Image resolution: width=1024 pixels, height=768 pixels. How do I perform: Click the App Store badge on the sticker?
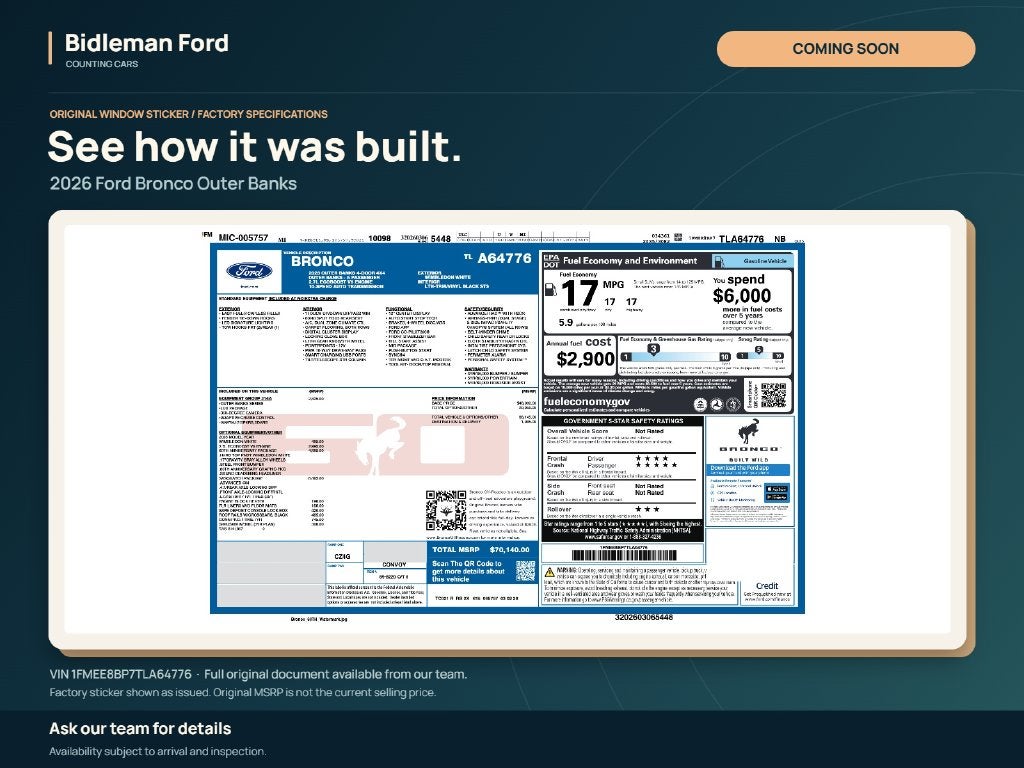(x=776, y=488)
